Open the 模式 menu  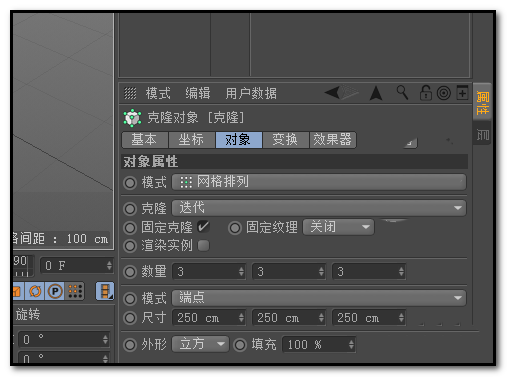(x=158, y=93)
